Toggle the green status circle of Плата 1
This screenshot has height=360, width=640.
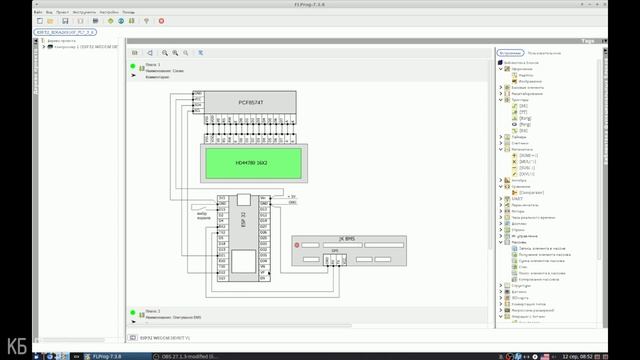point(133,66)
